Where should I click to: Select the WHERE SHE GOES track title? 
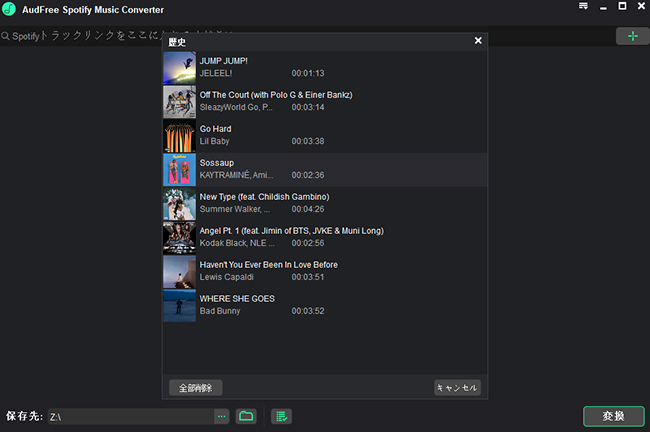pos(237,299)
